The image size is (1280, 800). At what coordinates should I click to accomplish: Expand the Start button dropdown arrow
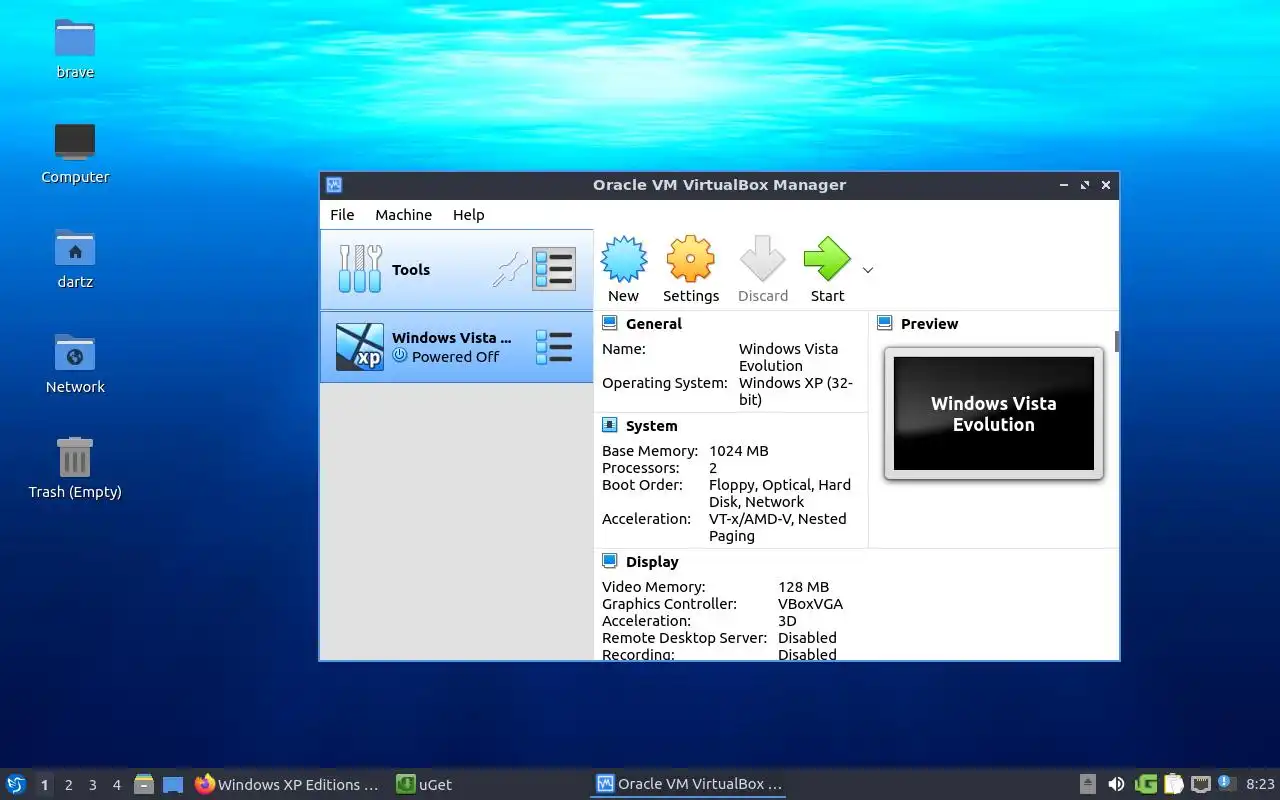point(868,270)
